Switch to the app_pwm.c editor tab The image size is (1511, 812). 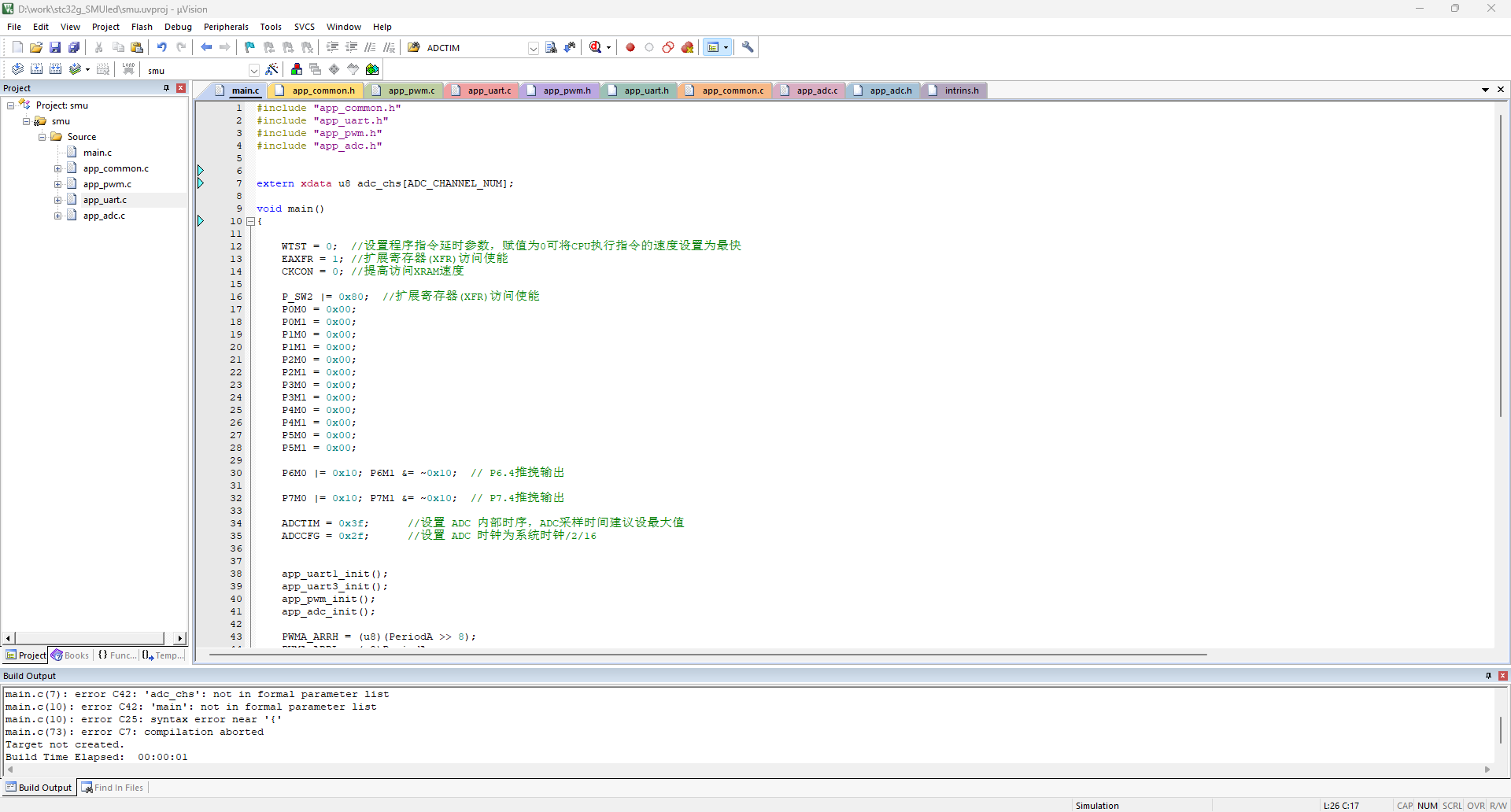click(x=404, y=90)
